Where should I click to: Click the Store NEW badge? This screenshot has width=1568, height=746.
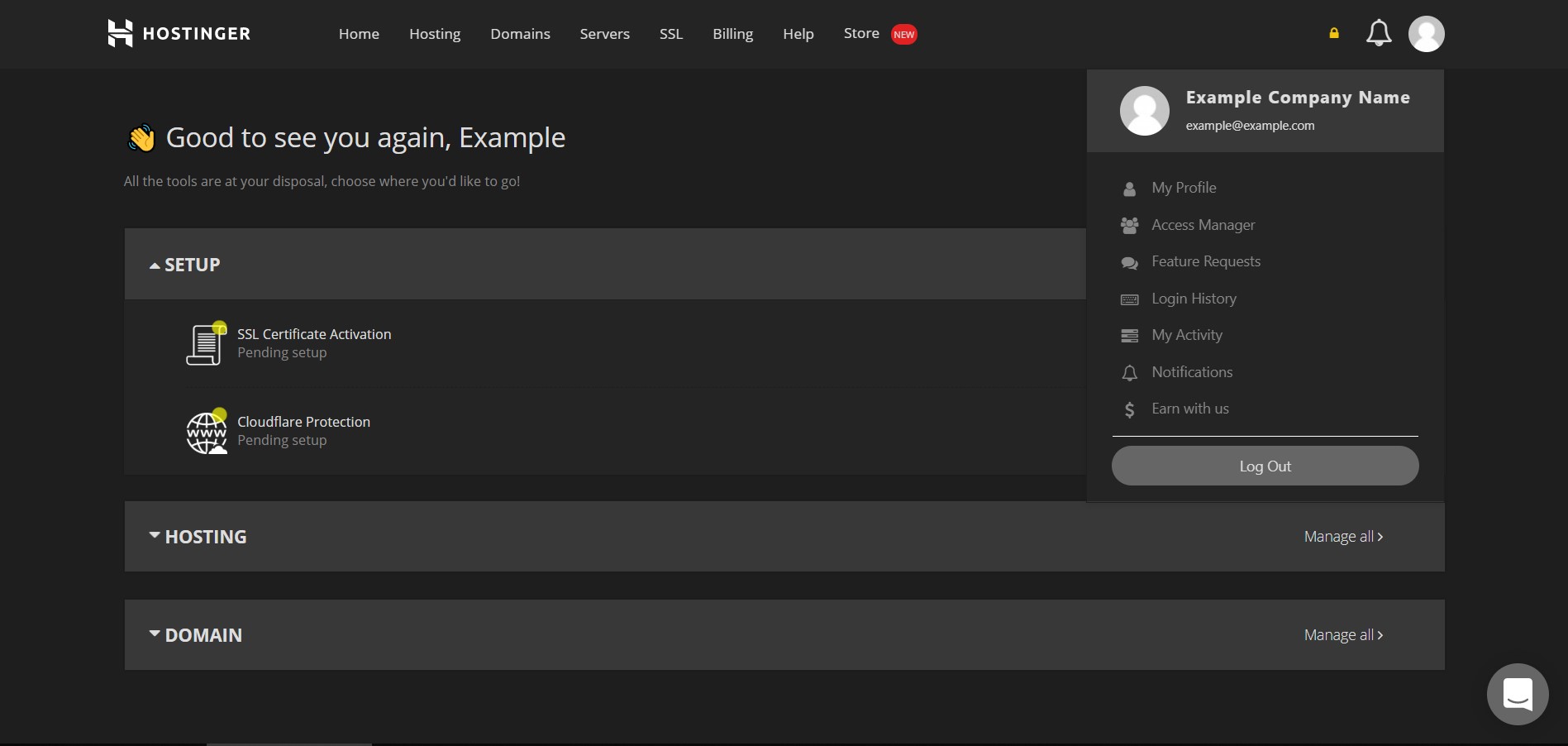tap(903, 34)
